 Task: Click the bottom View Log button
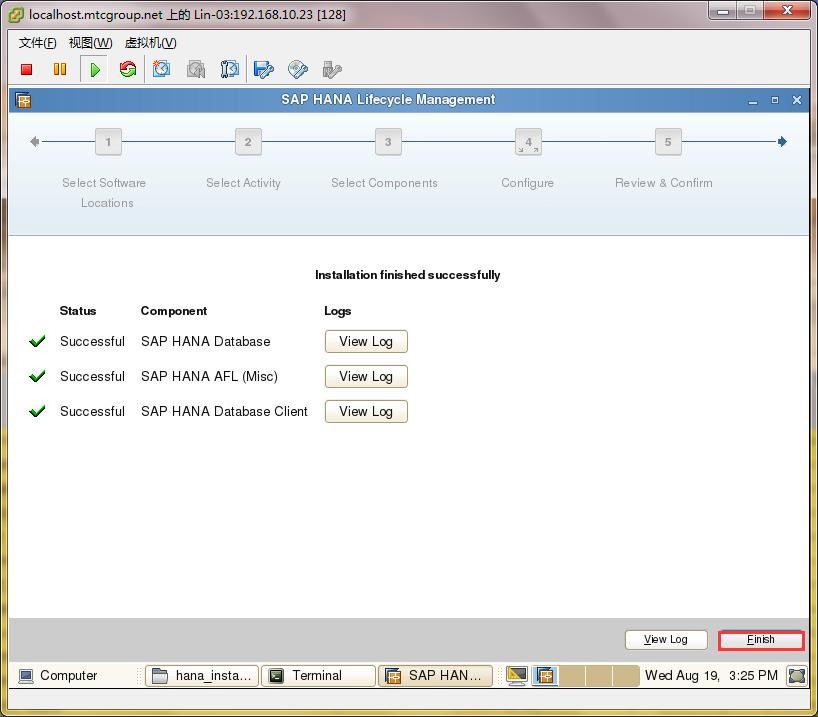666,639
